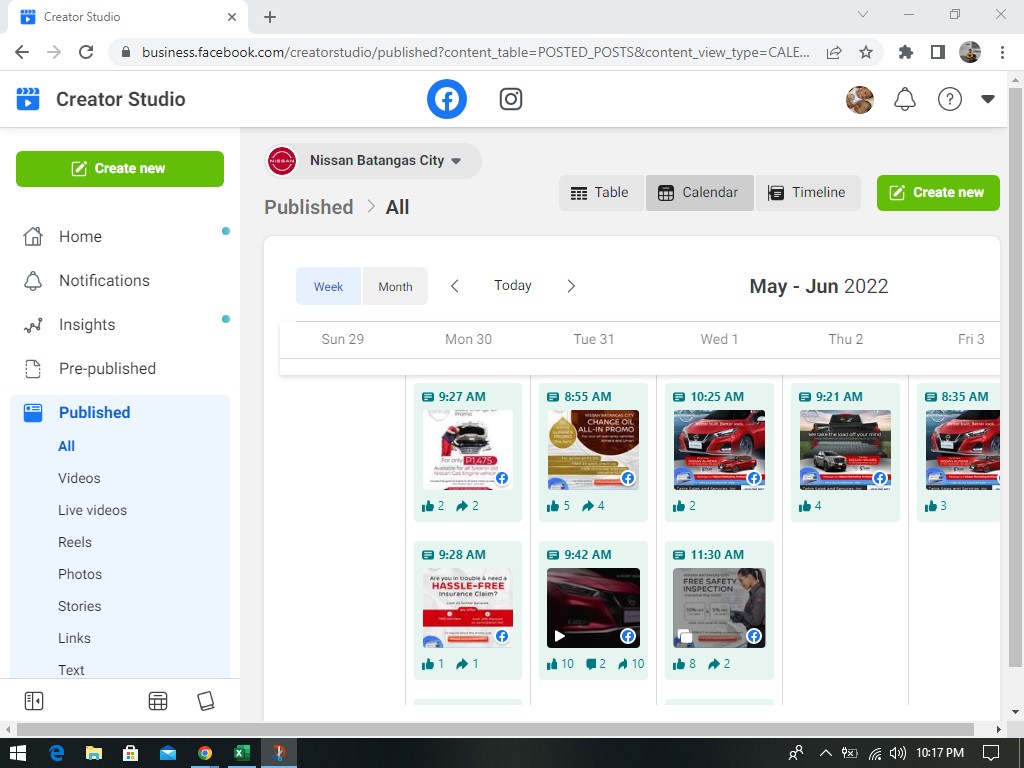Open the 9:21 AM Navara truck post

846,450
